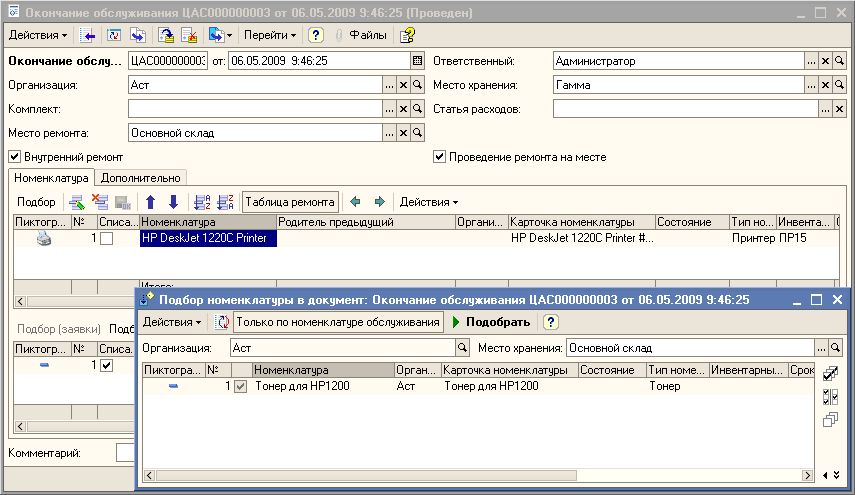The image size is (855, 495).
Task: Move row down with blue down arrow
Action: [x=173, y=202]
